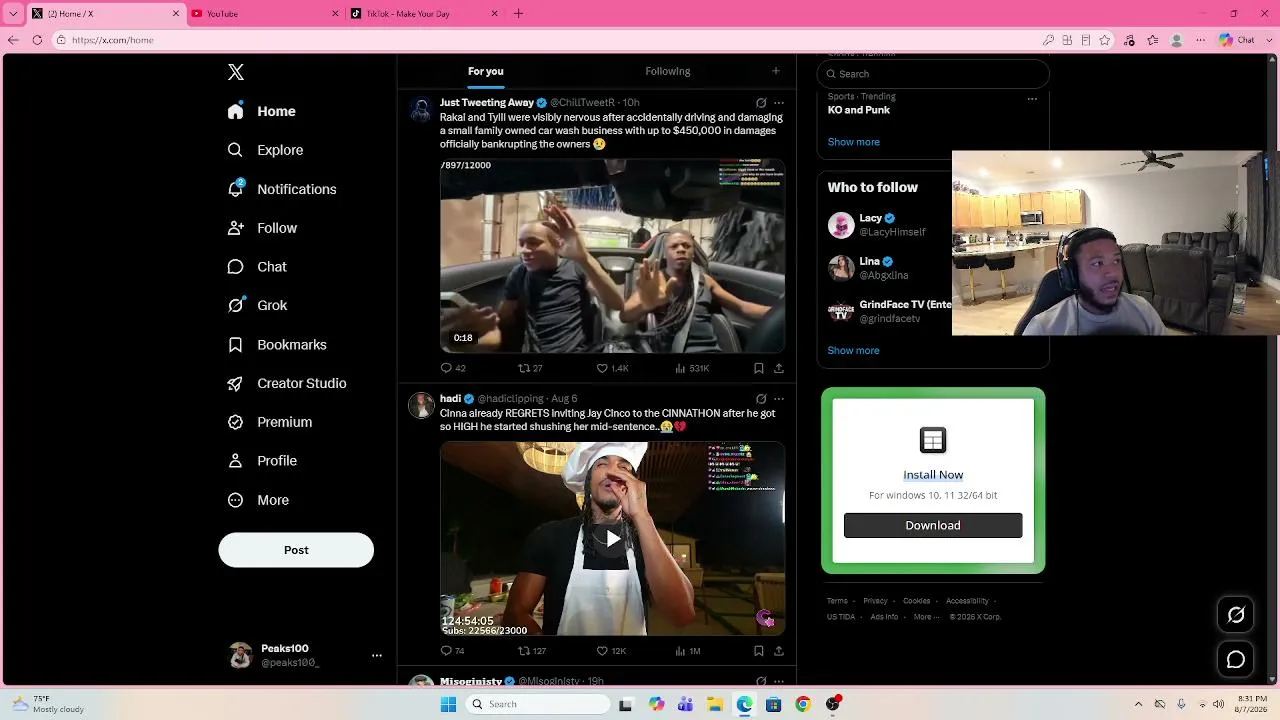
Task: Expand the footer More links
Action: click(x=925, y=617)
